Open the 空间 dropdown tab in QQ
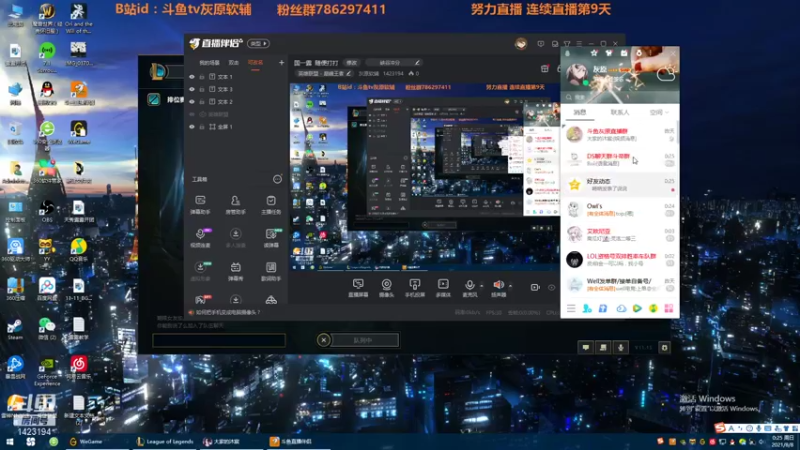 click(x=659, y=112)
